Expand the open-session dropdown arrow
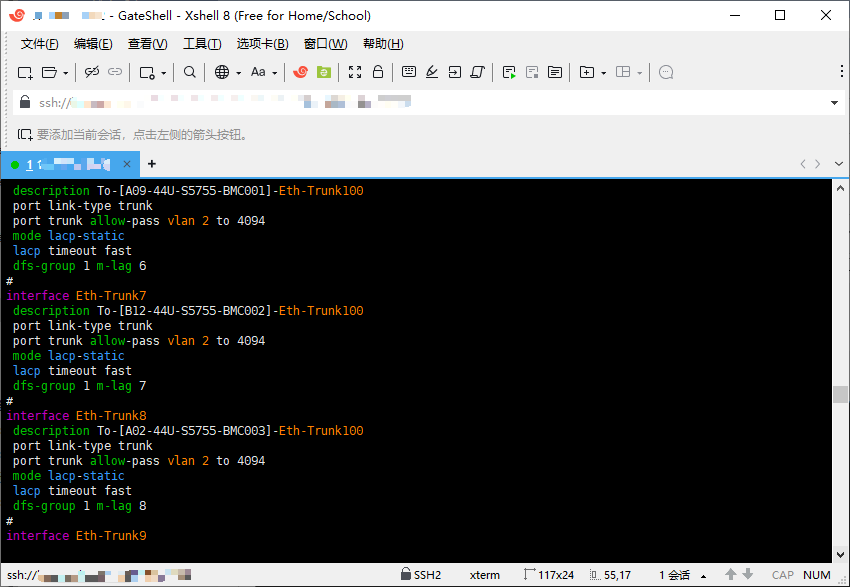This screenshot has width=850, height=587. [x=66, y=73]
